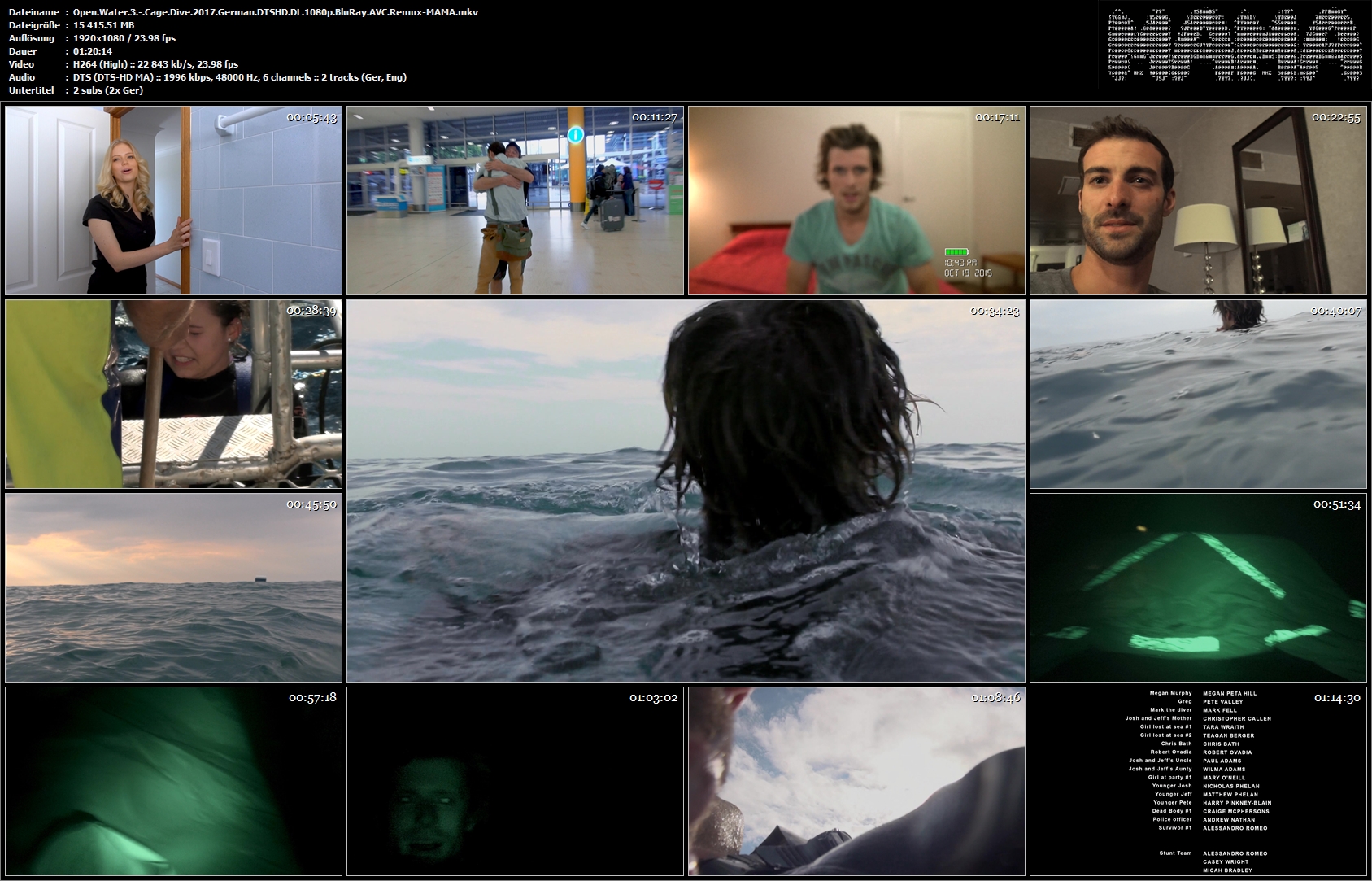Select the airport hug thumbnail at 00:11:27
The width and height of the screenshot is (1372, 881).
pos(515,200)
